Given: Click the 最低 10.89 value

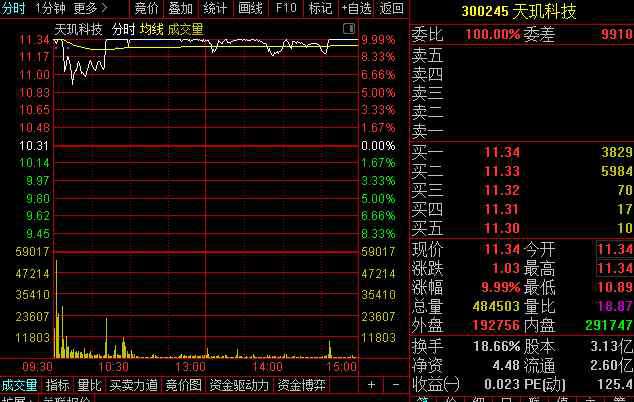Looking at the screenshot, I should tap(615, 287).
